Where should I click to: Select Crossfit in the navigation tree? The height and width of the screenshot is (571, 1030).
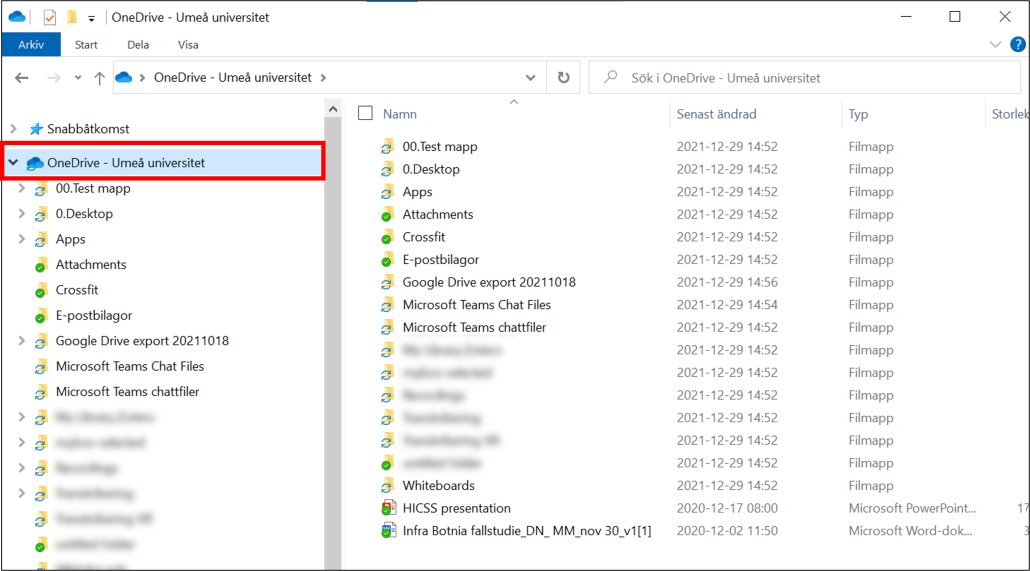pyautogui.click(x=77, y=290)
